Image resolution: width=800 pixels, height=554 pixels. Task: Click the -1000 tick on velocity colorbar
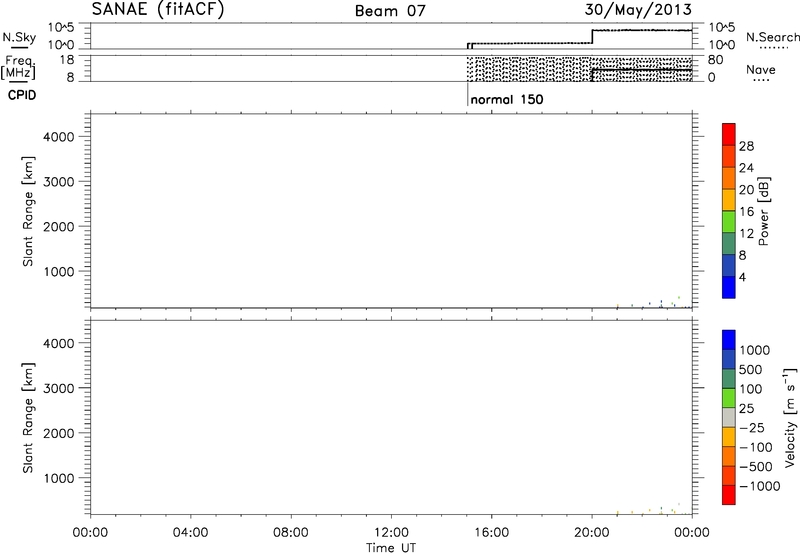(759, 486)
